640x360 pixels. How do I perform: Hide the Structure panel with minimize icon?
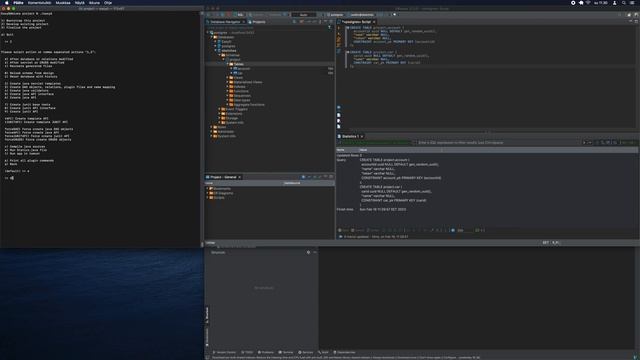tap(315, 252)
